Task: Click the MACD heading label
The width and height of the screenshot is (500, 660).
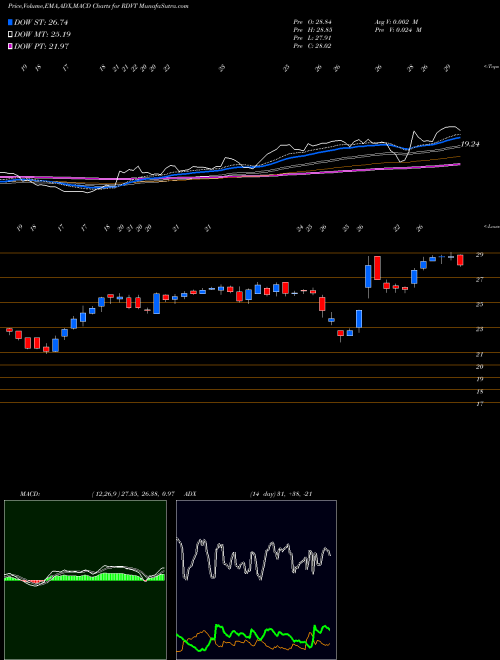Action: point(30,494)
